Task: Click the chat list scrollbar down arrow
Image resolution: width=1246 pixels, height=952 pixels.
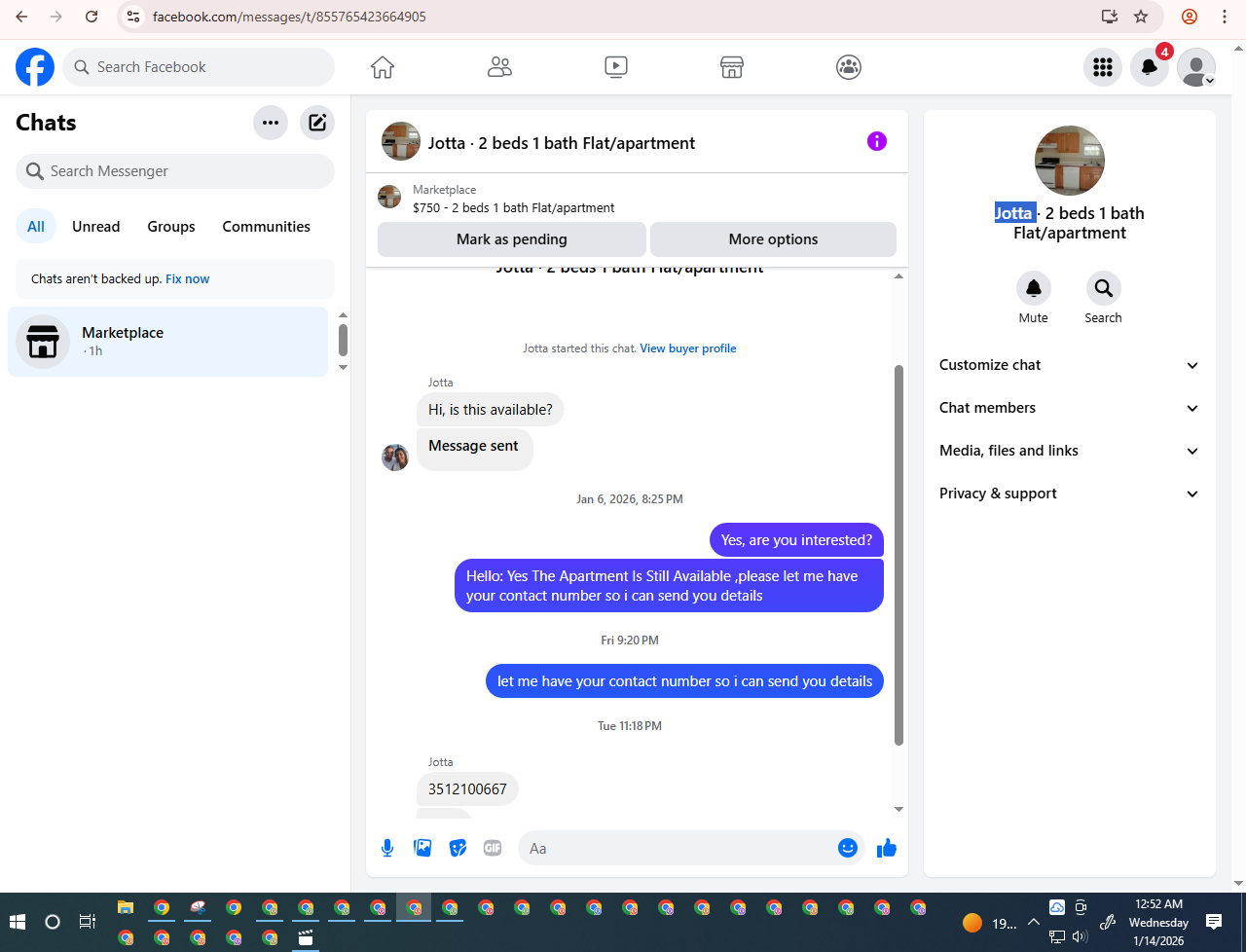Action: click(x=343, y=368)
